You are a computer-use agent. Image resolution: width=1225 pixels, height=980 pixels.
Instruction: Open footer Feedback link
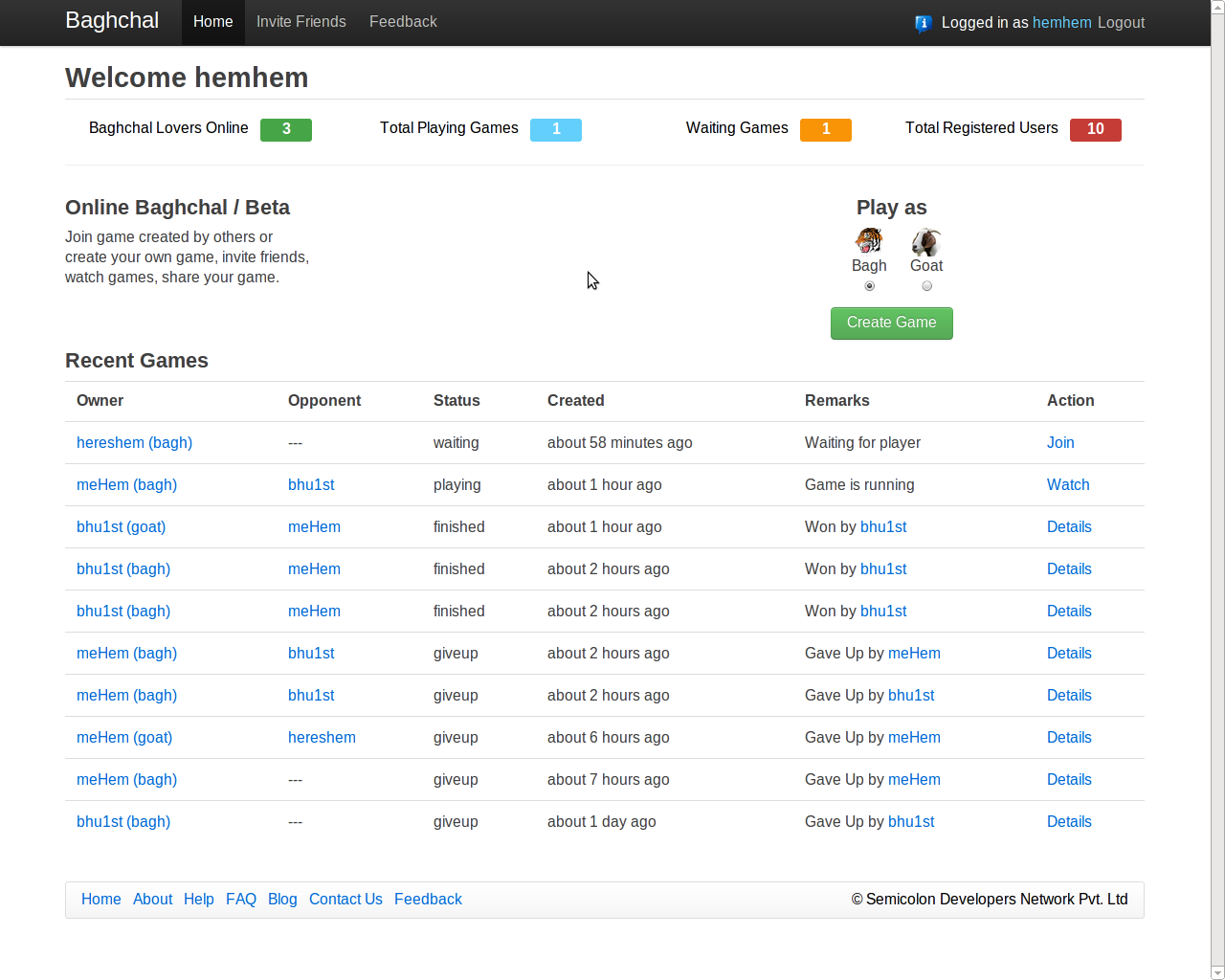(428, 900)
